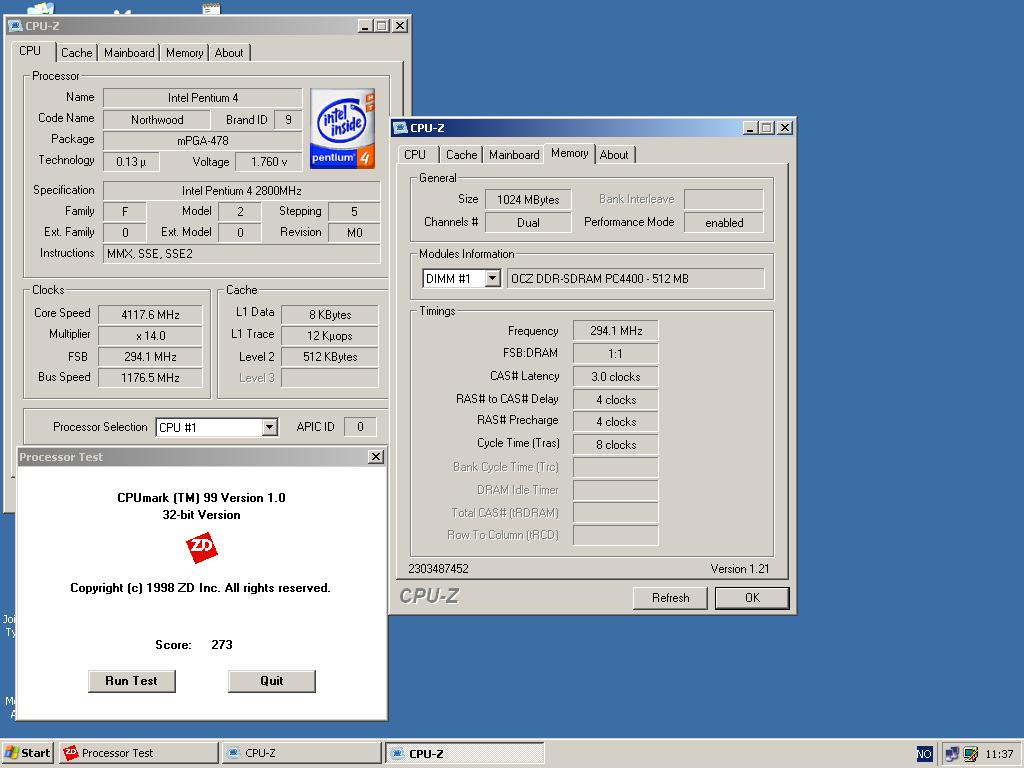
Task: Click the Code Name Northwood field
Action: tap(157, 120)
